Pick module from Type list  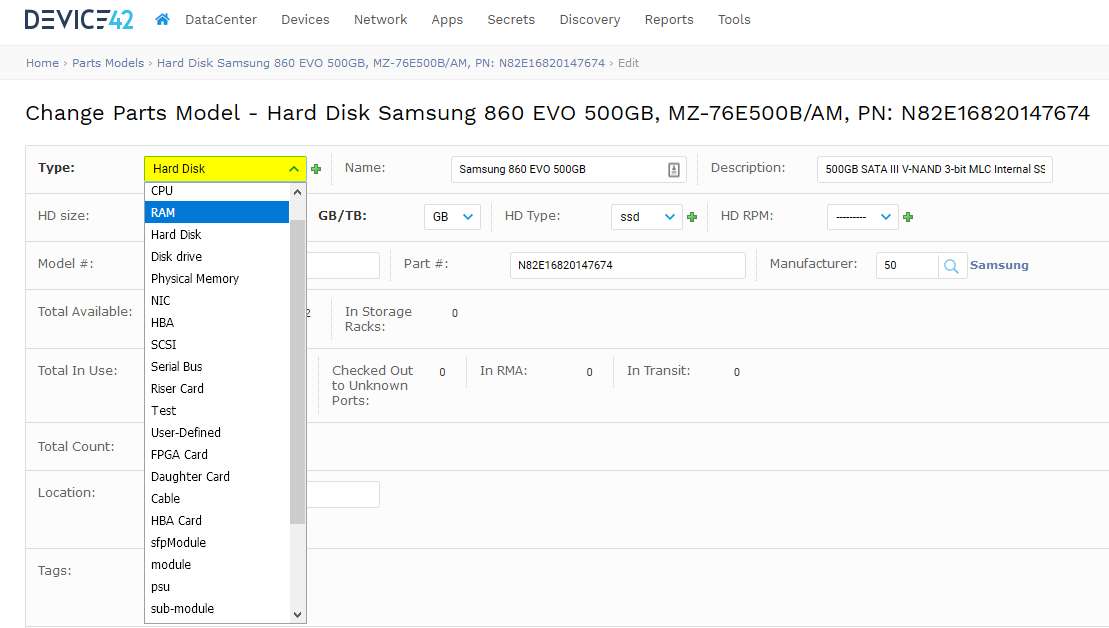pyautogui.click(x=217, y=563)
